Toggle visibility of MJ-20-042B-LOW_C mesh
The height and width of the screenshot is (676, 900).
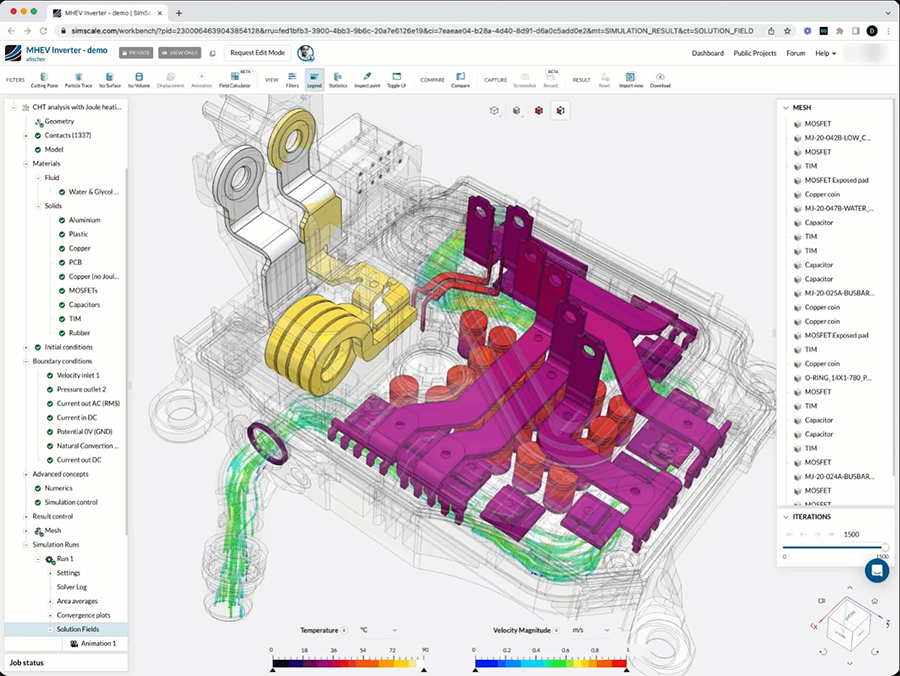click(x=797, y=138)
